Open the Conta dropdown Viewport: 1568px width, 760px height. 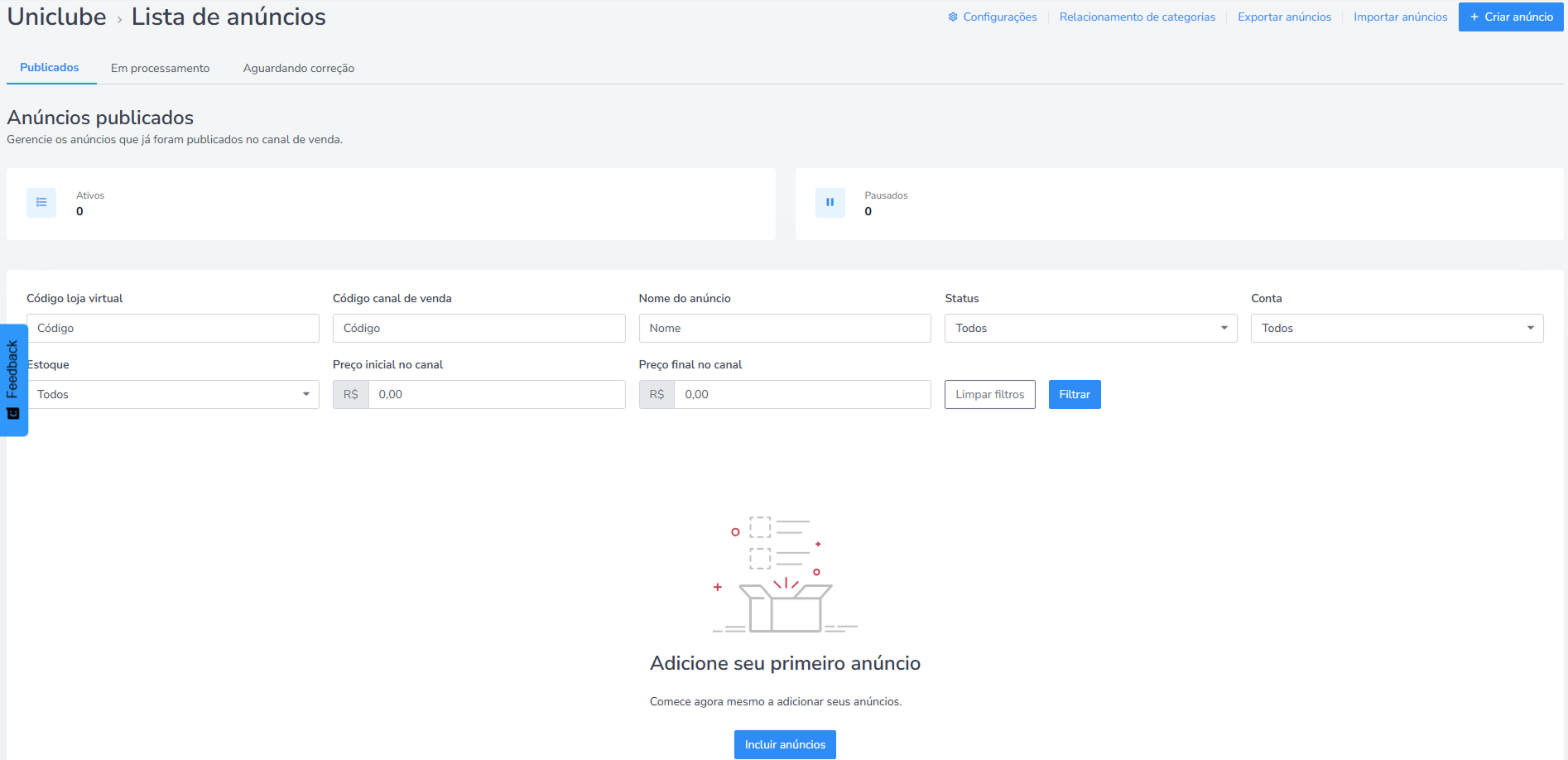click(1397, 329)
